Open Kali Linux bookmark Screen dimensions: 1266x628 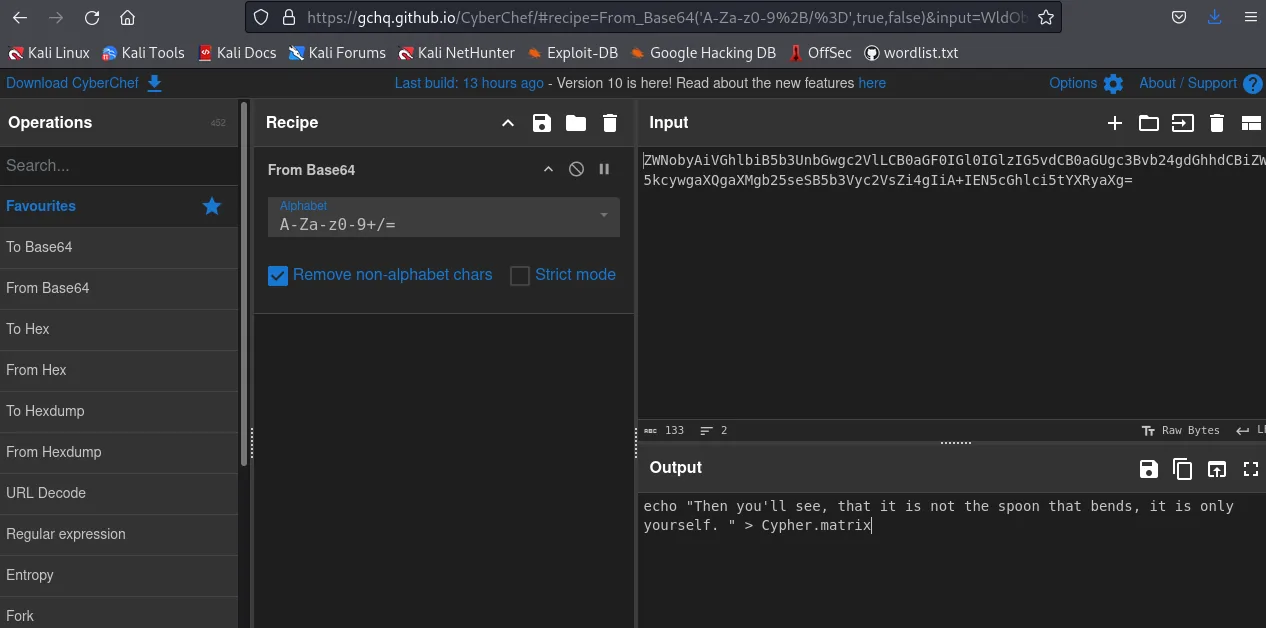(x=48, y=53)
